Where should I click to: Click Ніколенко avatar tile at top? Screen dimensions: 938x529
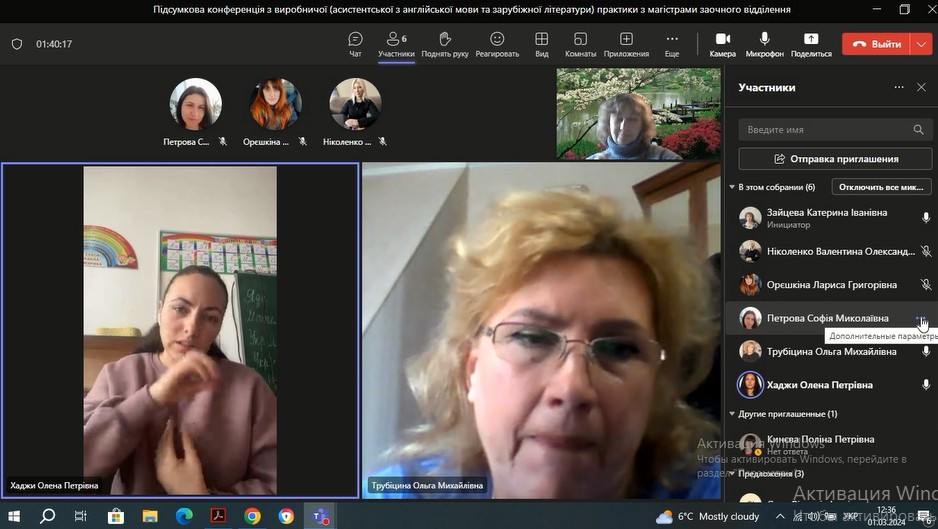pos(355,104)
